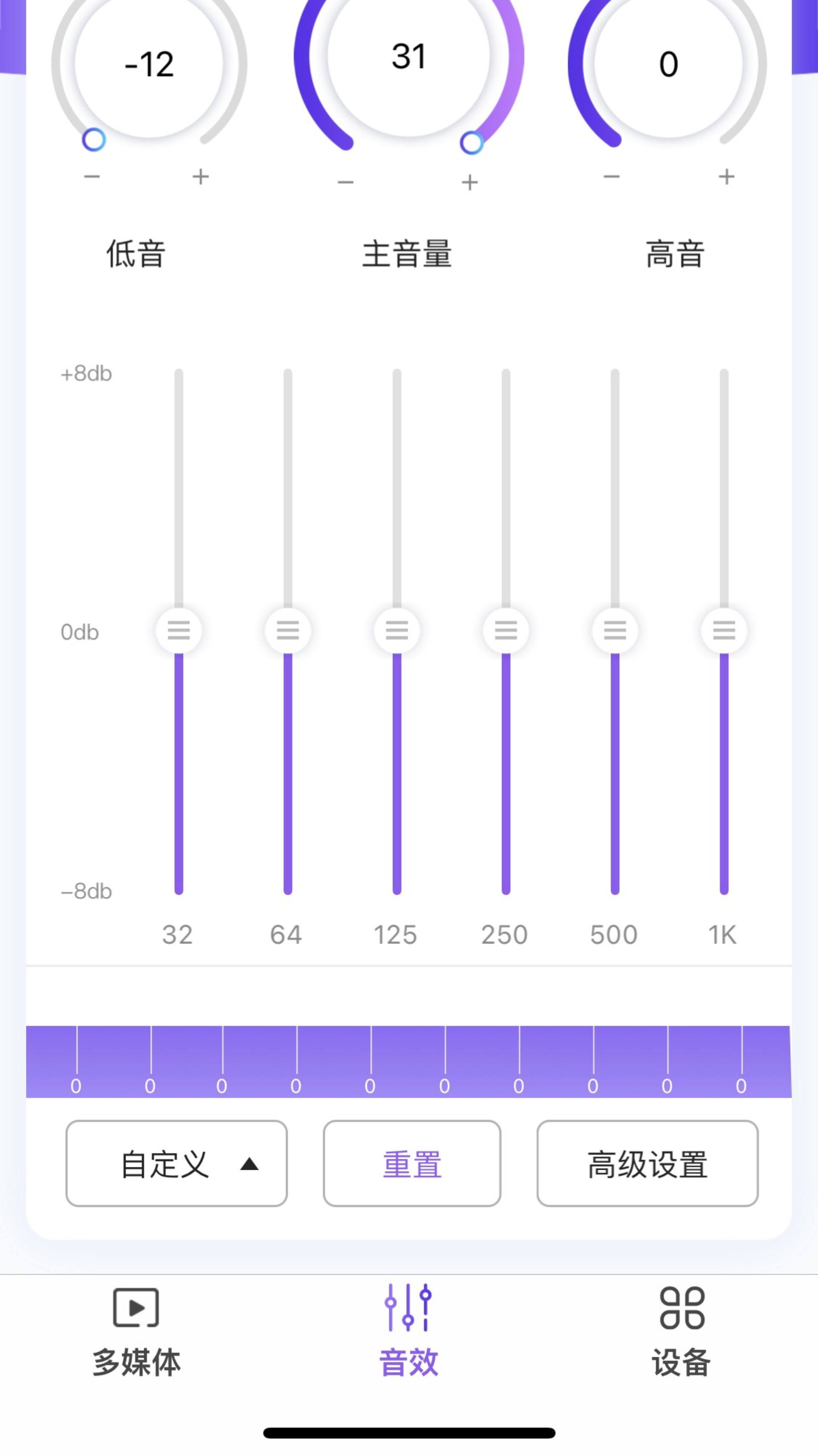Tap the minus icon under 高音 knob
This screenshot has height=1456, width=818.
coord(611,177)
